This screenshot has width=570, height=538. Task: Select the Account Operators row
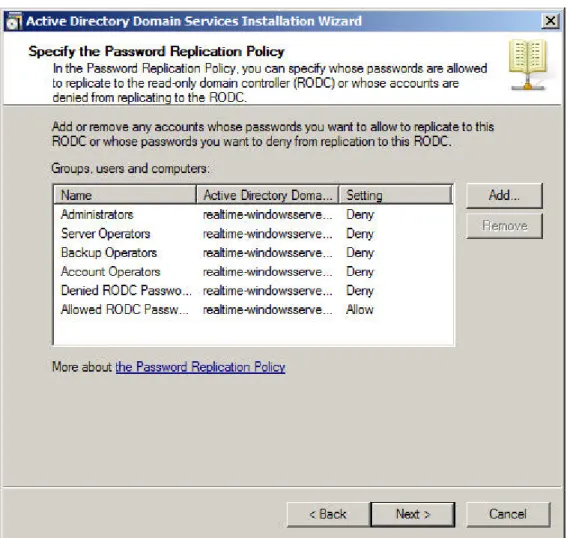tap(253, 272)
